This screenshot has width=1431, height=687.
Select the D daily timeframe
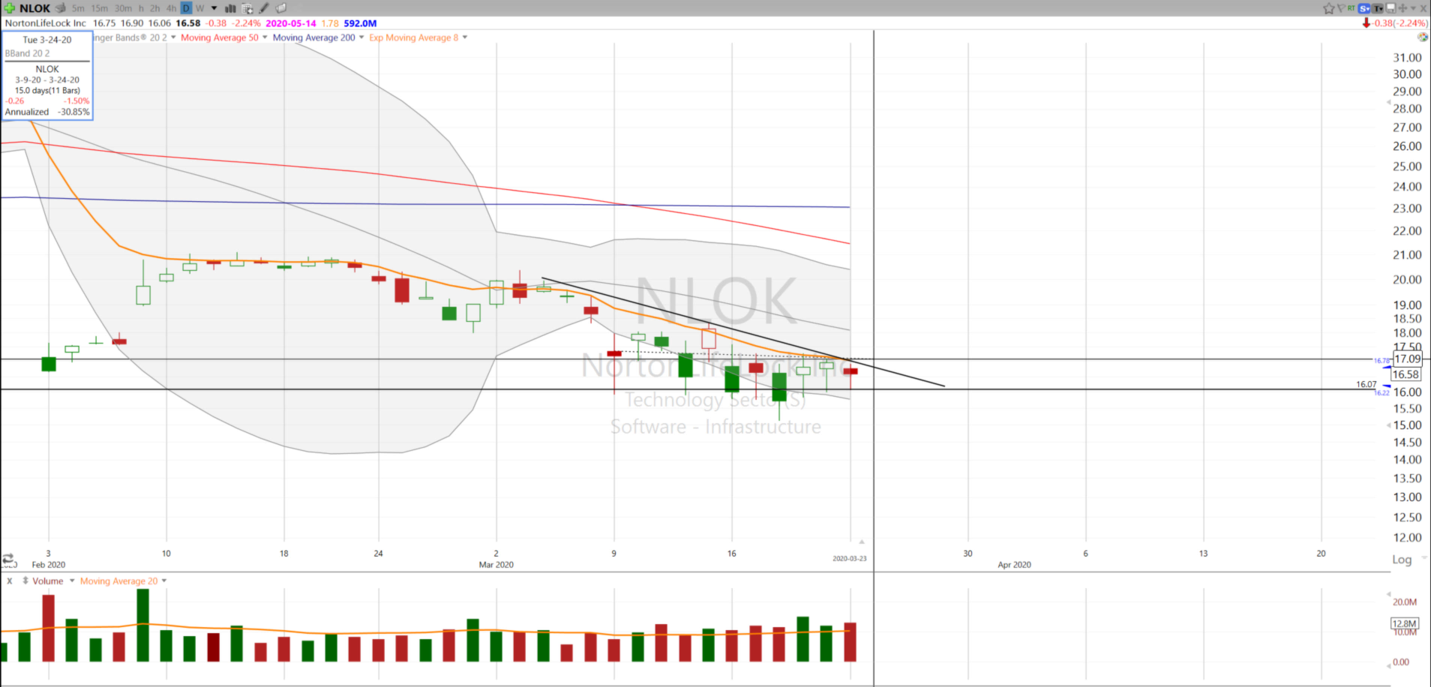coord(186,8)
